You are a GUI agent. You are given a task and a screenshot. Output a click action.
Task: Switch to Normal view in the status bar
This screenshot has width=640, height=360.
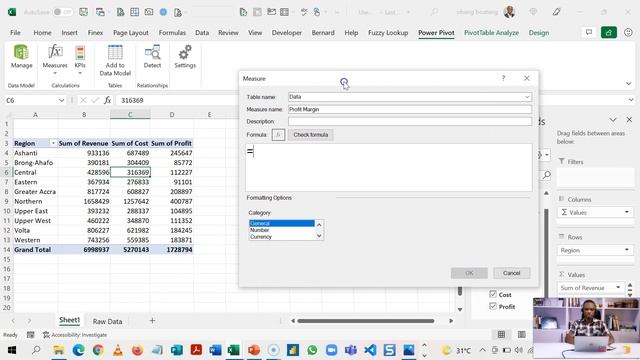pos(501,335)
